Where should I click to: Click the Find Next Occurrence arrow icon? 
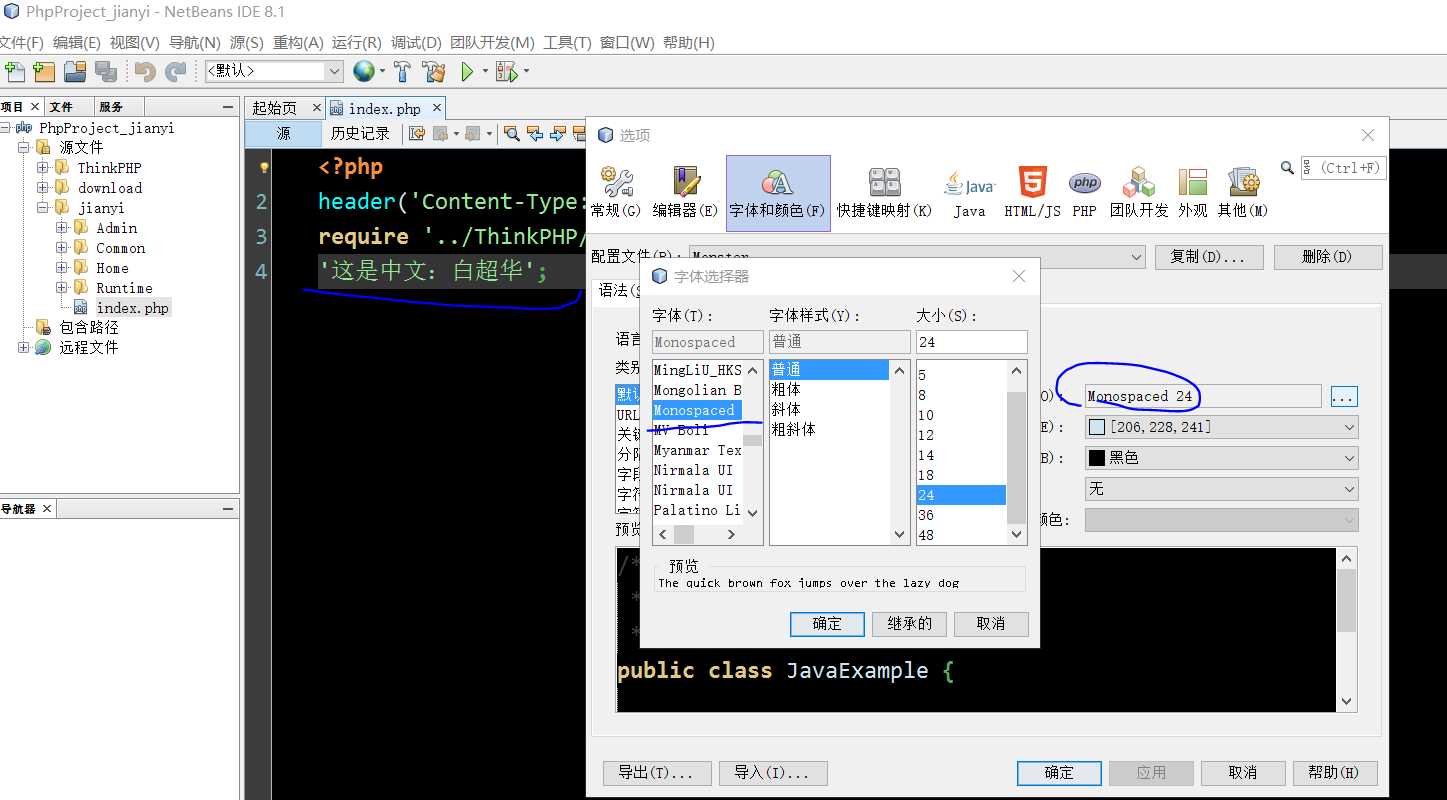coord(556,133)
